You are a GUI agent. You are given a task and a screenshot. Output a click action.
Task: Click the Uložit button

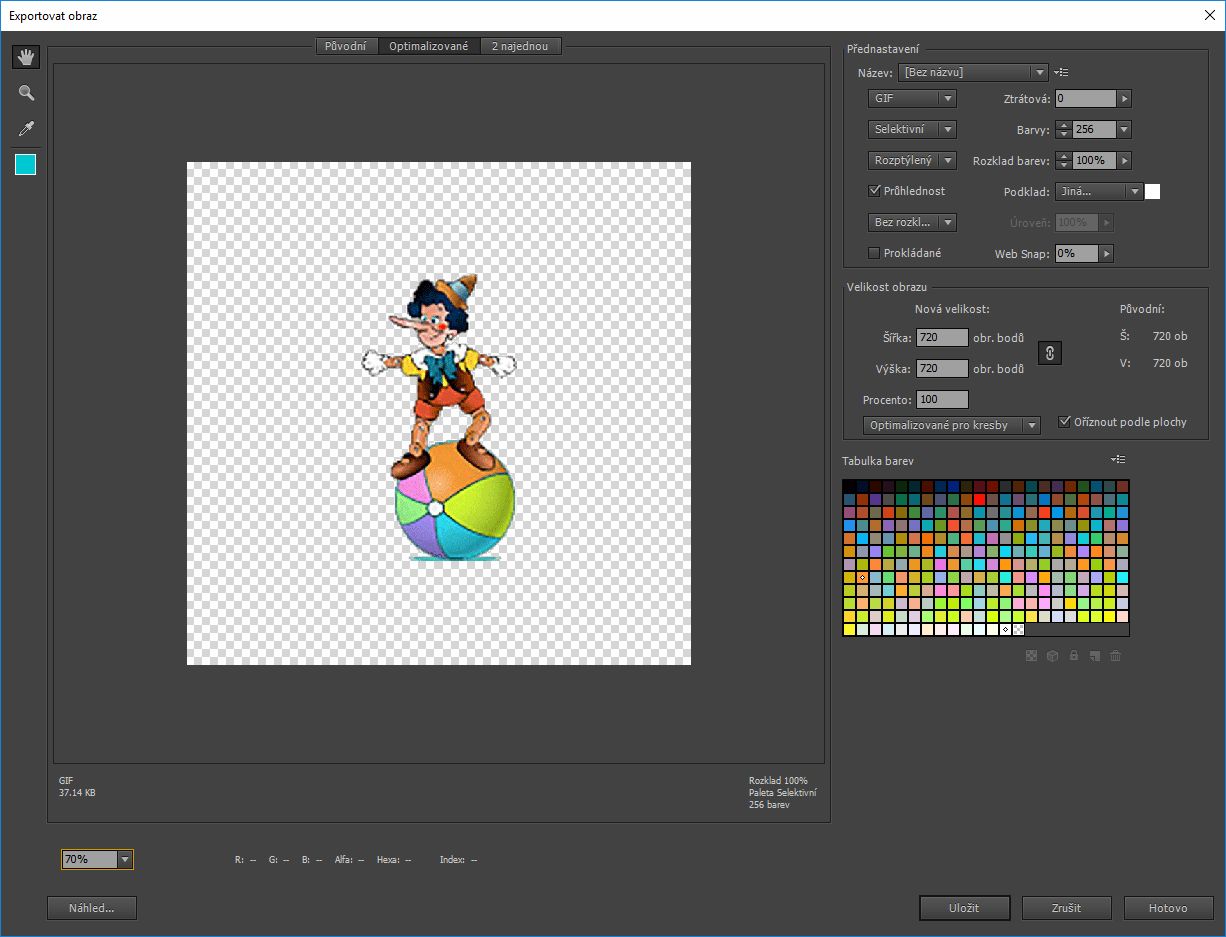pos(964,908)
